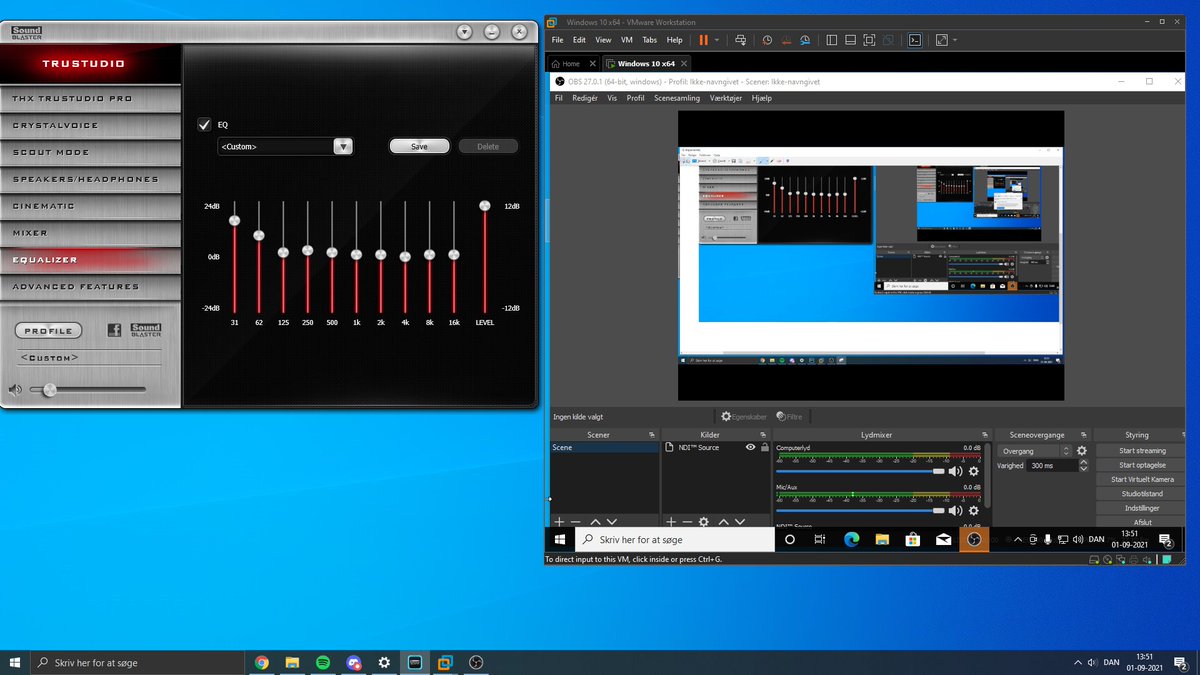The height and width of the screenshot is (675, 1200).
Task: Open the VM menu in VMware
Action: (627, 40)
